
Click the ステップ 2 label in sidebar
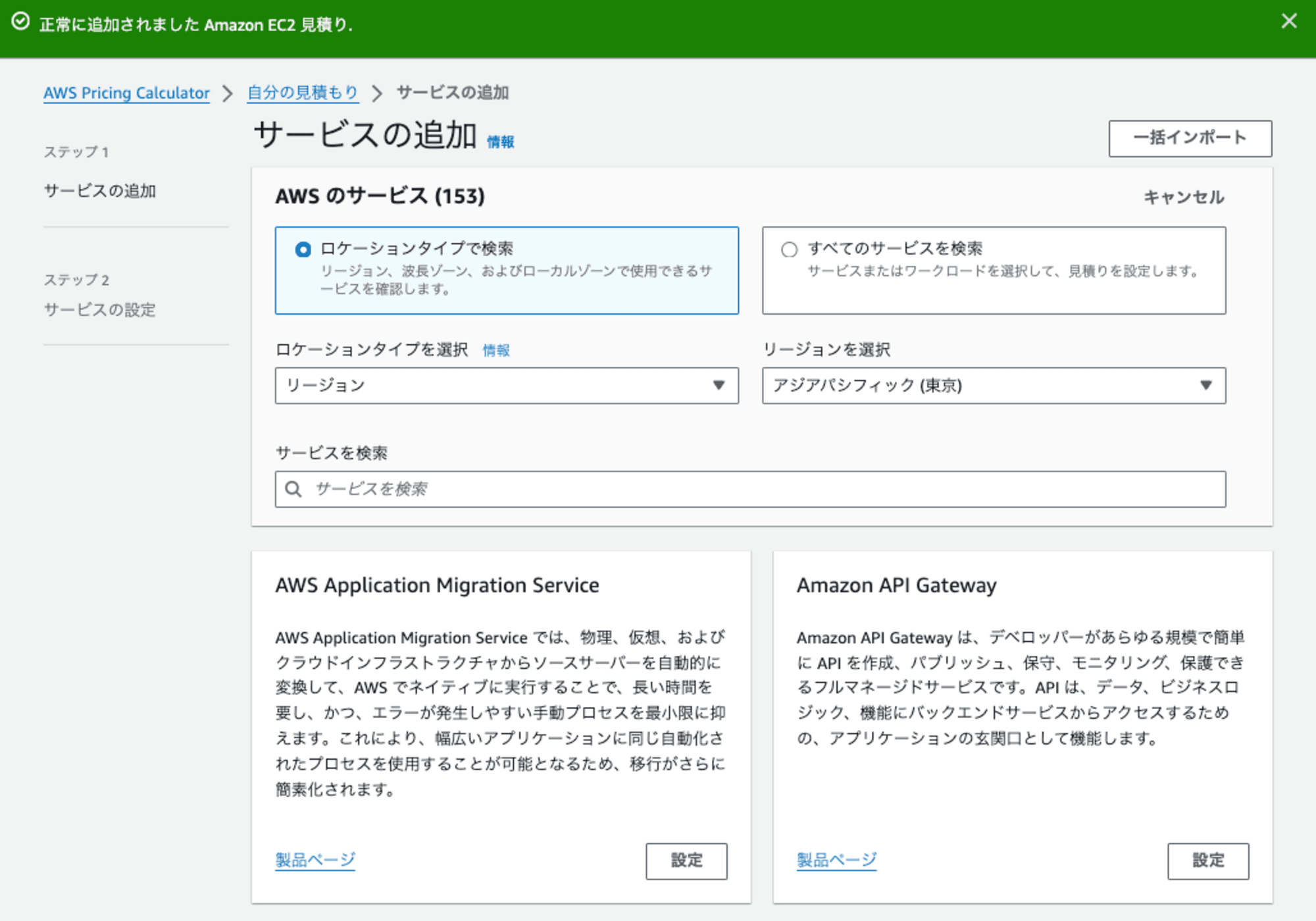(x=76, y=280)
